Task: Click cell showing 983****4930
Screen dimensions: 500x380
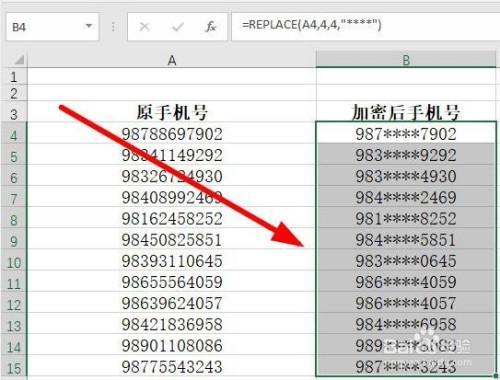Action: point(406,176)
